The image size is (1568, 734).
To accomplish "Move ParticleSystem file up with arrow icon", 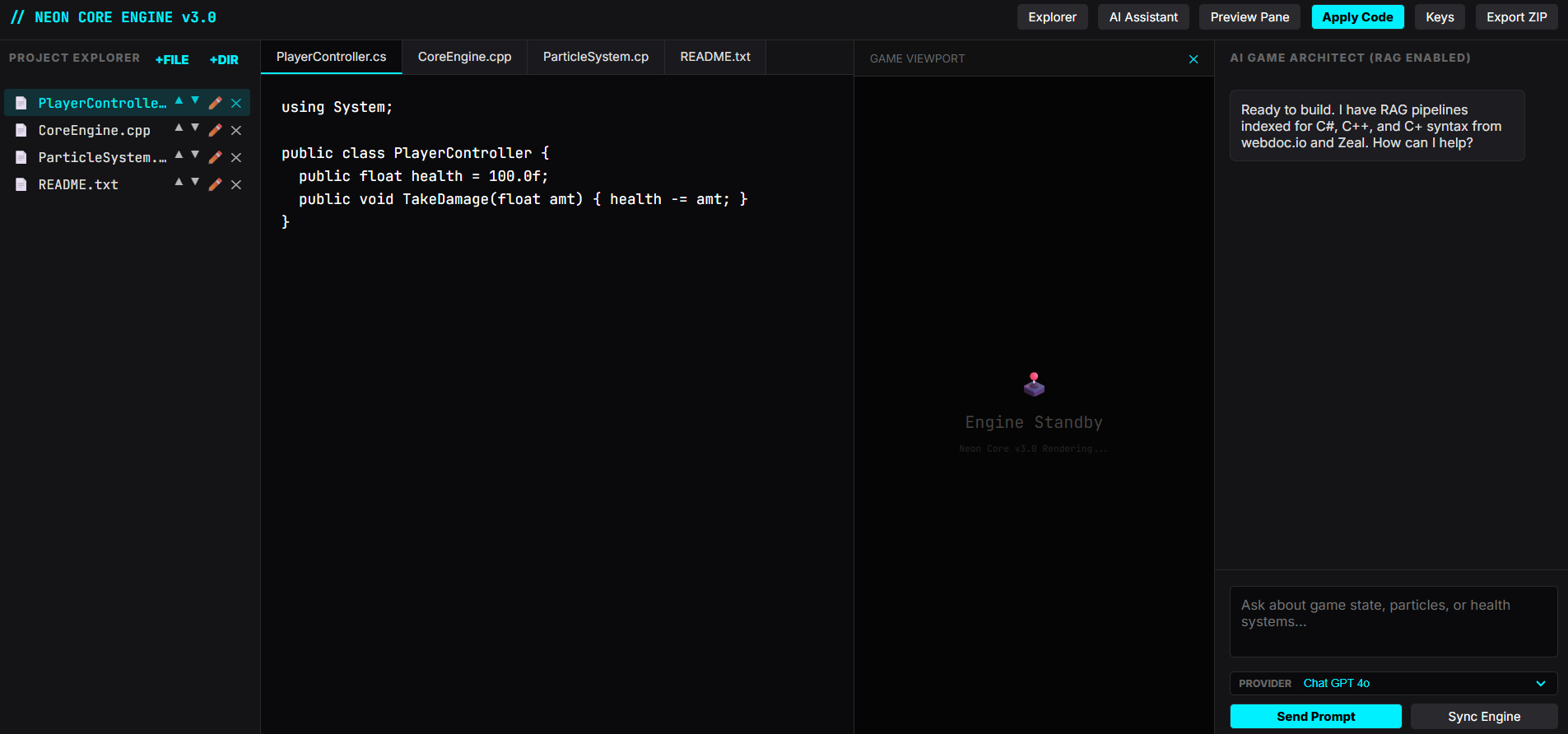I will 179,155.
